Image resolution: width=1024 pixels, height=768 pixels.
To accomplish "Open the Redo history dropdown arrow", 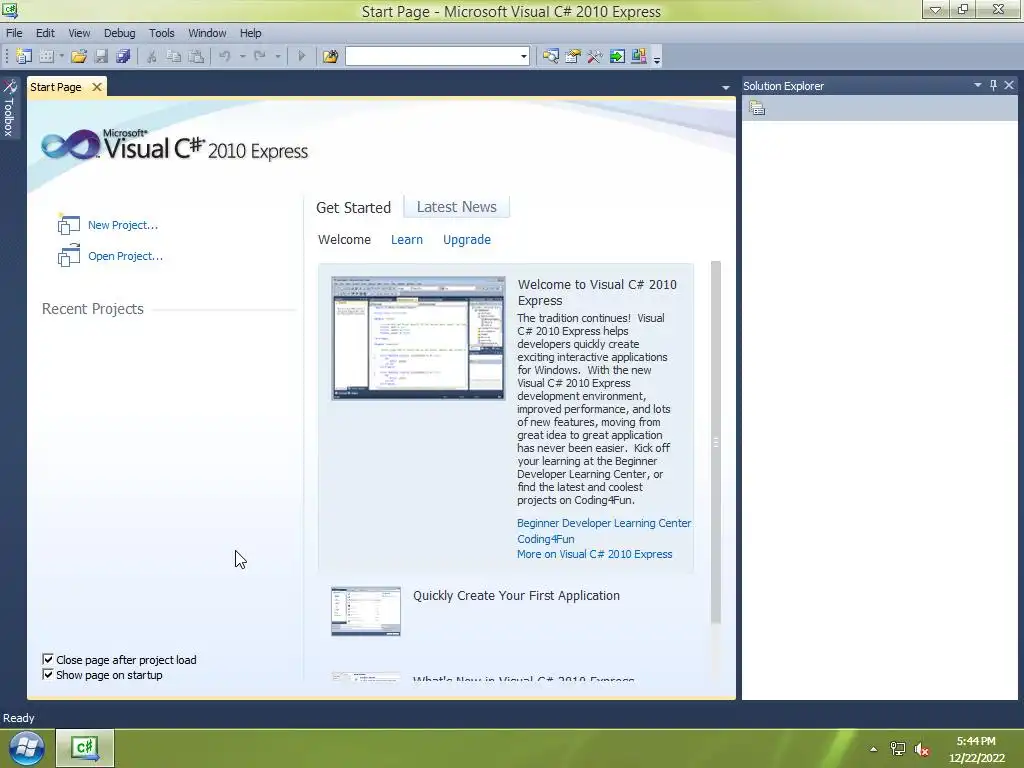I will point(278,57).
